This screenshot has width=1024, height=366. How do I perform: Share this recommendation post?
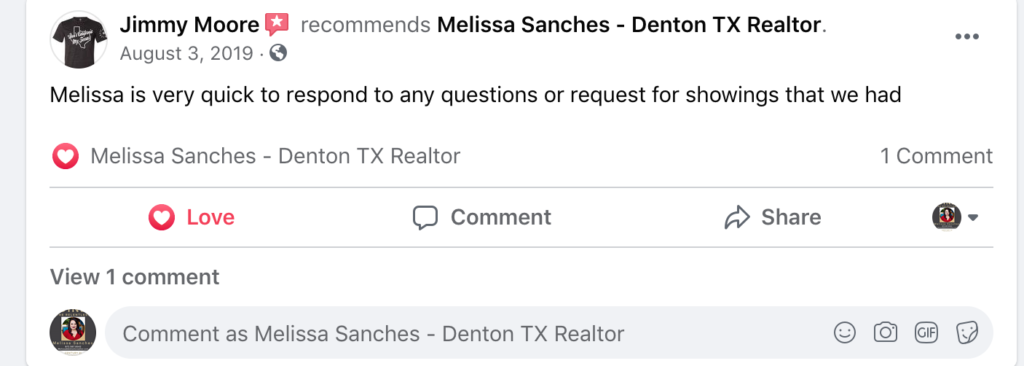[772, 217]
